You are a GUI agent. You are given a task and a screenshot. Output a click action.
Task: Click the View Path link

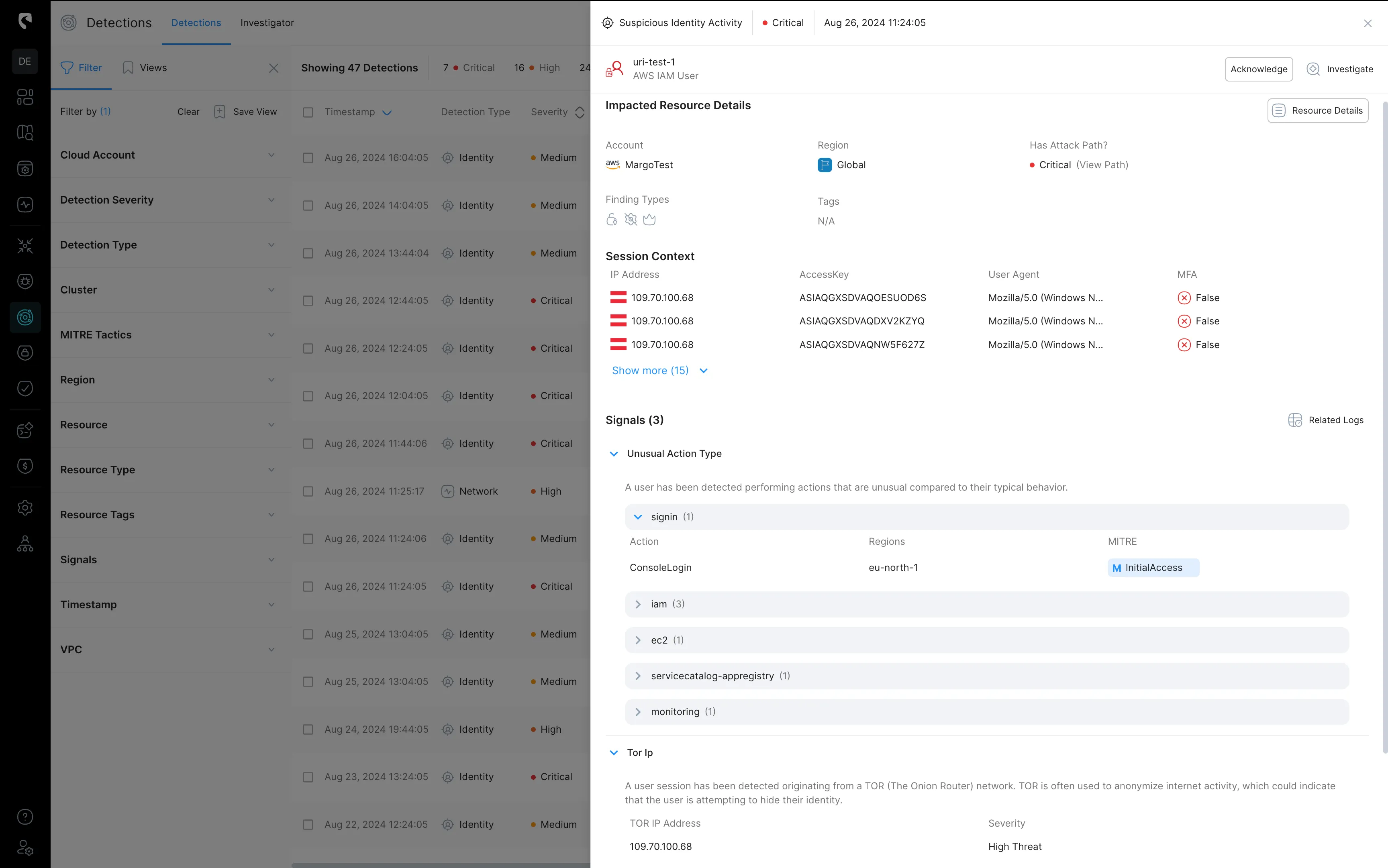pyautogui.click(x=1102, y=165)
